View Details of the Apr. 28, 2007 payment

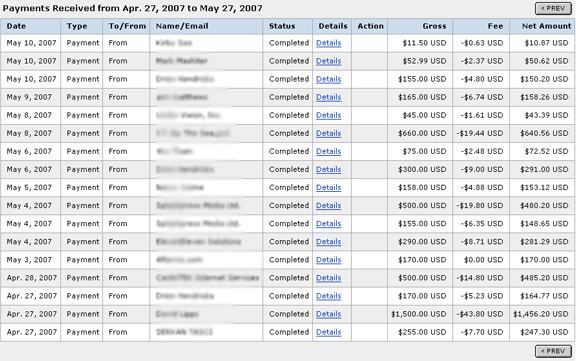[x=328, y=278]
